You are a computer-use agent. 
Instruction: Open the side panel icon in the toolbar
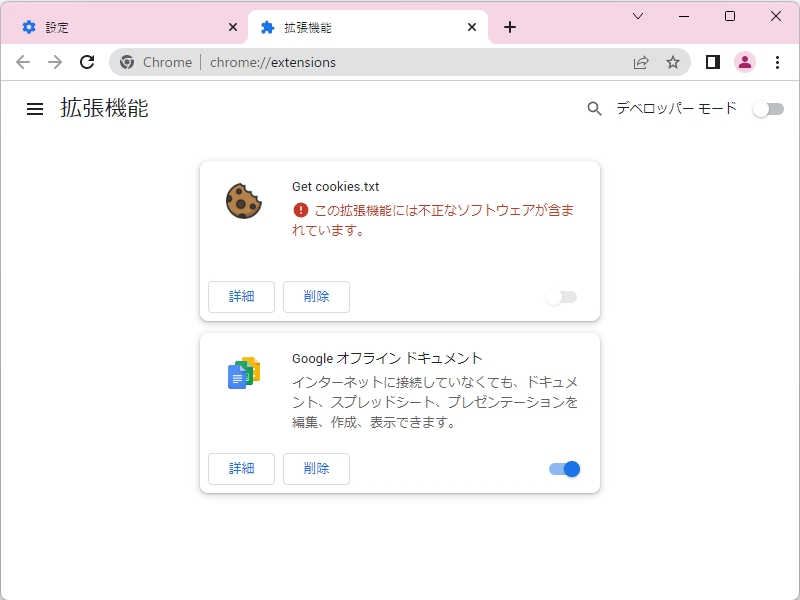tap(712, 62)
